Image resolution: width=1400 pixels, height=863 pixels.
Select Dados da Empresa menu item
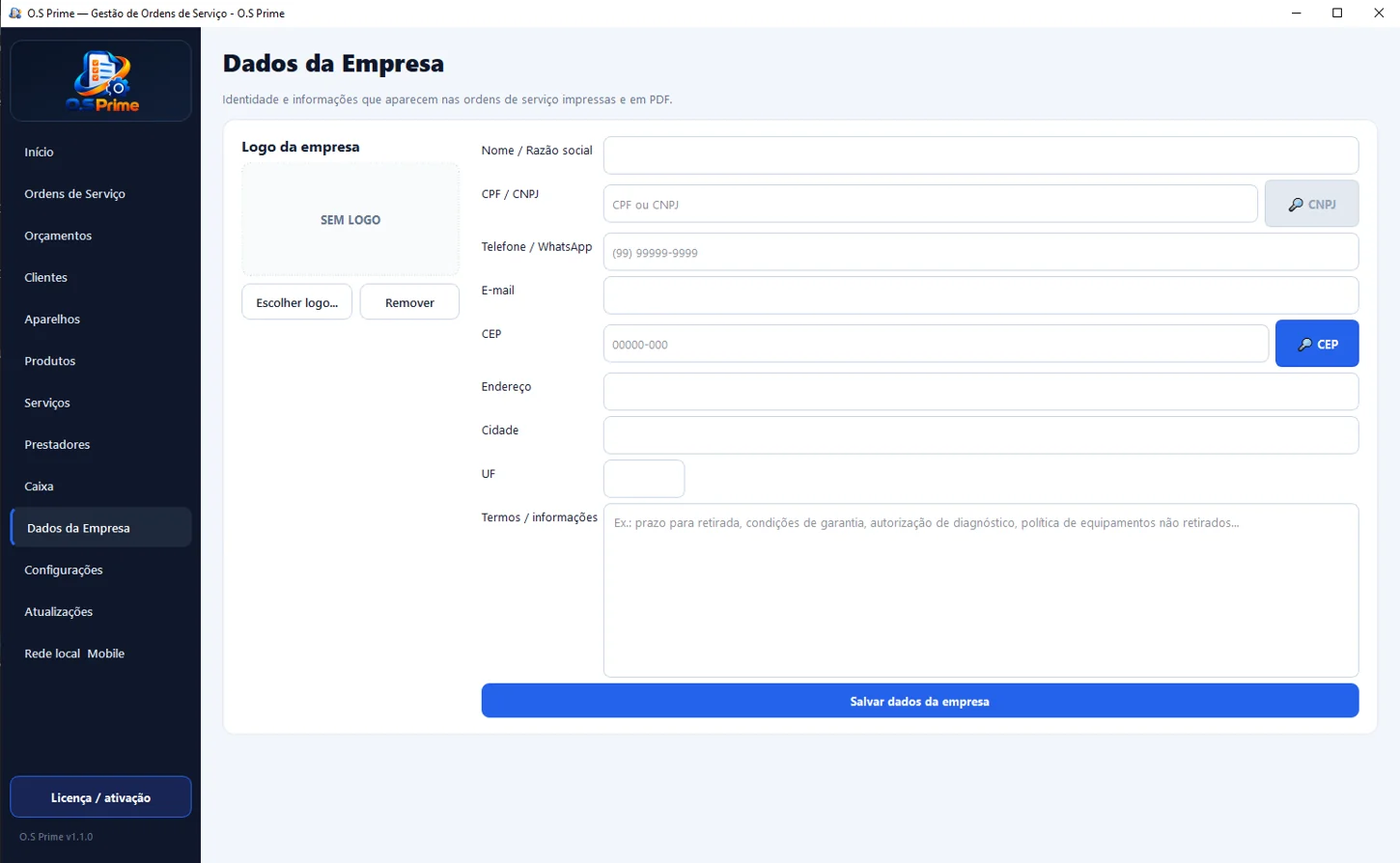[100, 528]
